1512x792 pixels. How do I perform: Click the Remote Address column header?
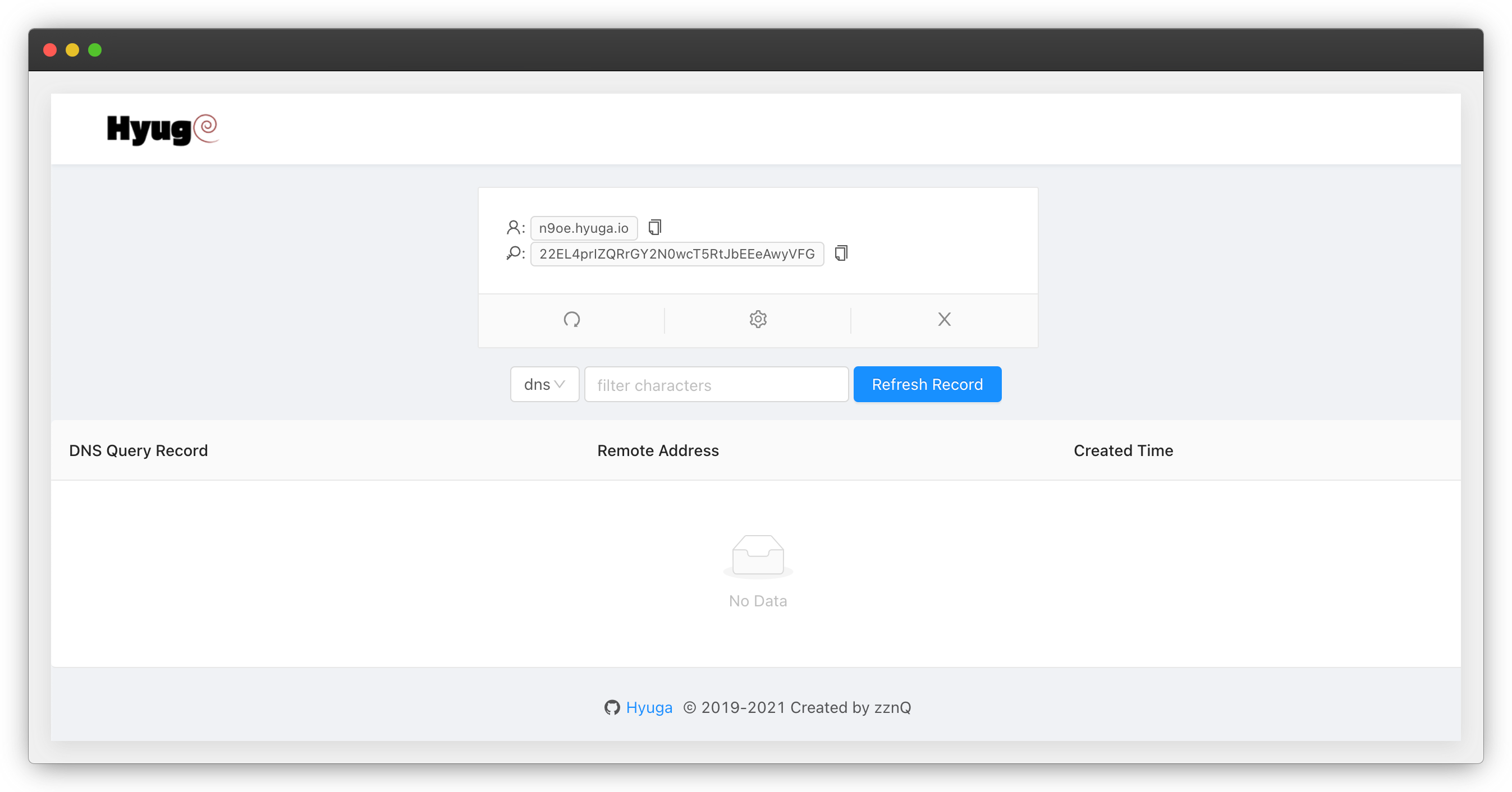tap(657, 450)
